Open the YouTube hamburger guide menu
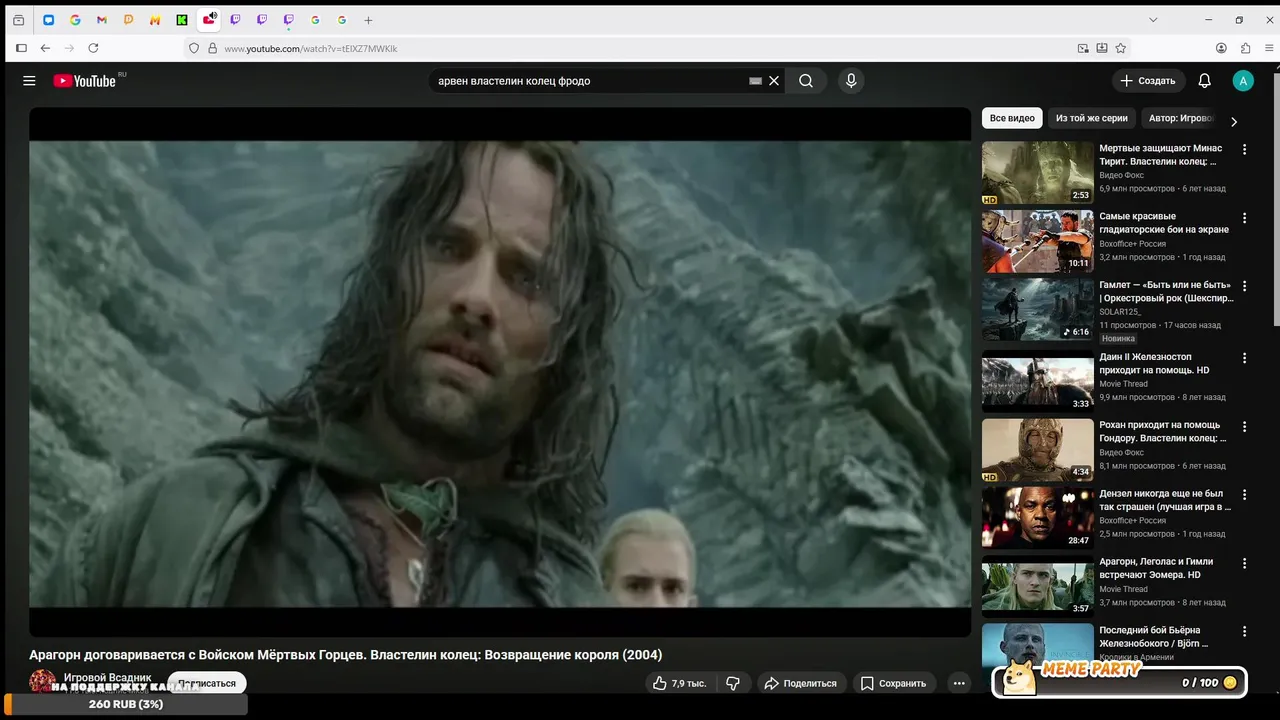This screenshot has width=1280, height=720. coord(29,81)
